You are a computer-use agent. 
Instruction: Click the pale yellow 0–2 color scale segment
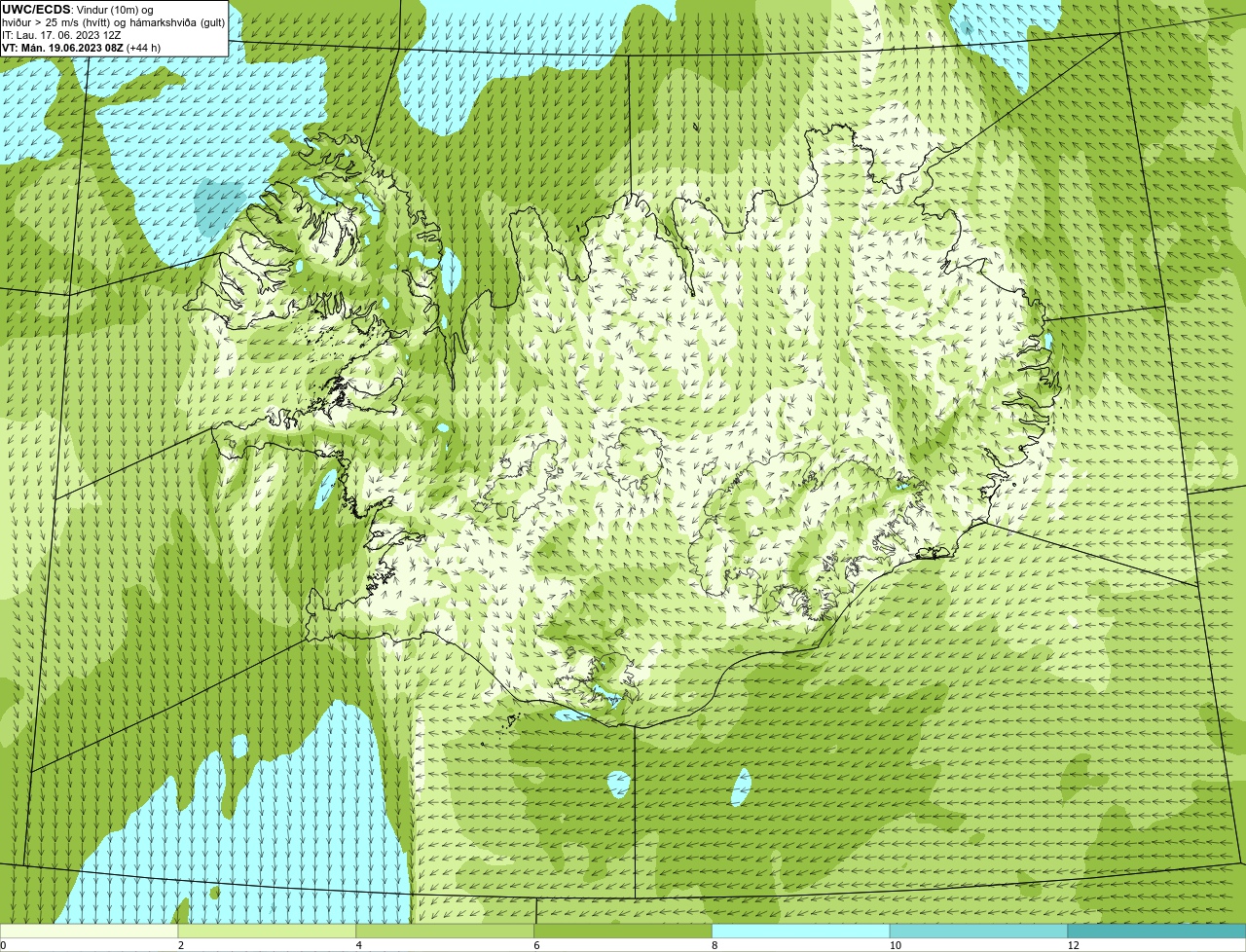89,932
